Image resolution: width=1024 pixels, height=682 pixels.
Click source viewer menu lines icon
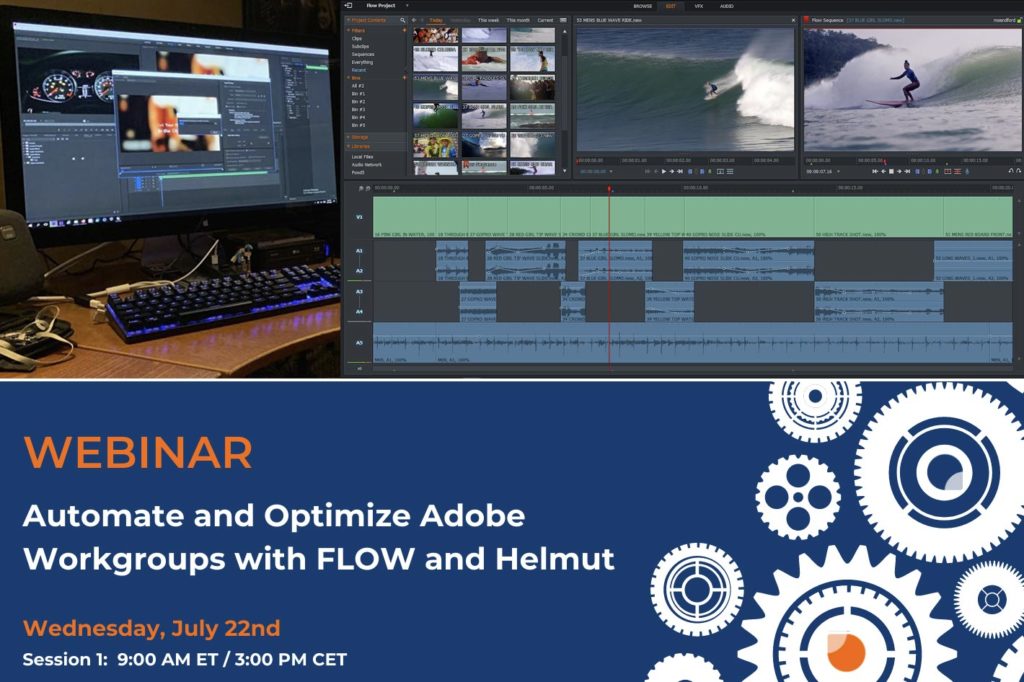tap(730, 172)
